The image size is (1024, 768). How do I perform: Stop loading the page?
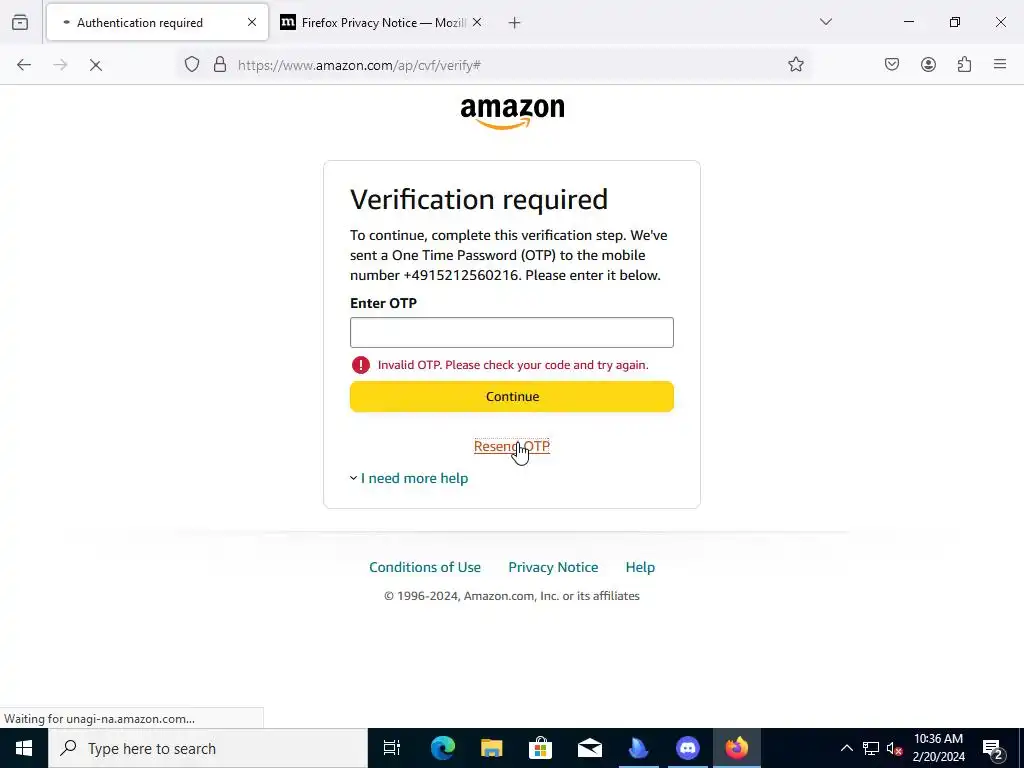point(95,65)
